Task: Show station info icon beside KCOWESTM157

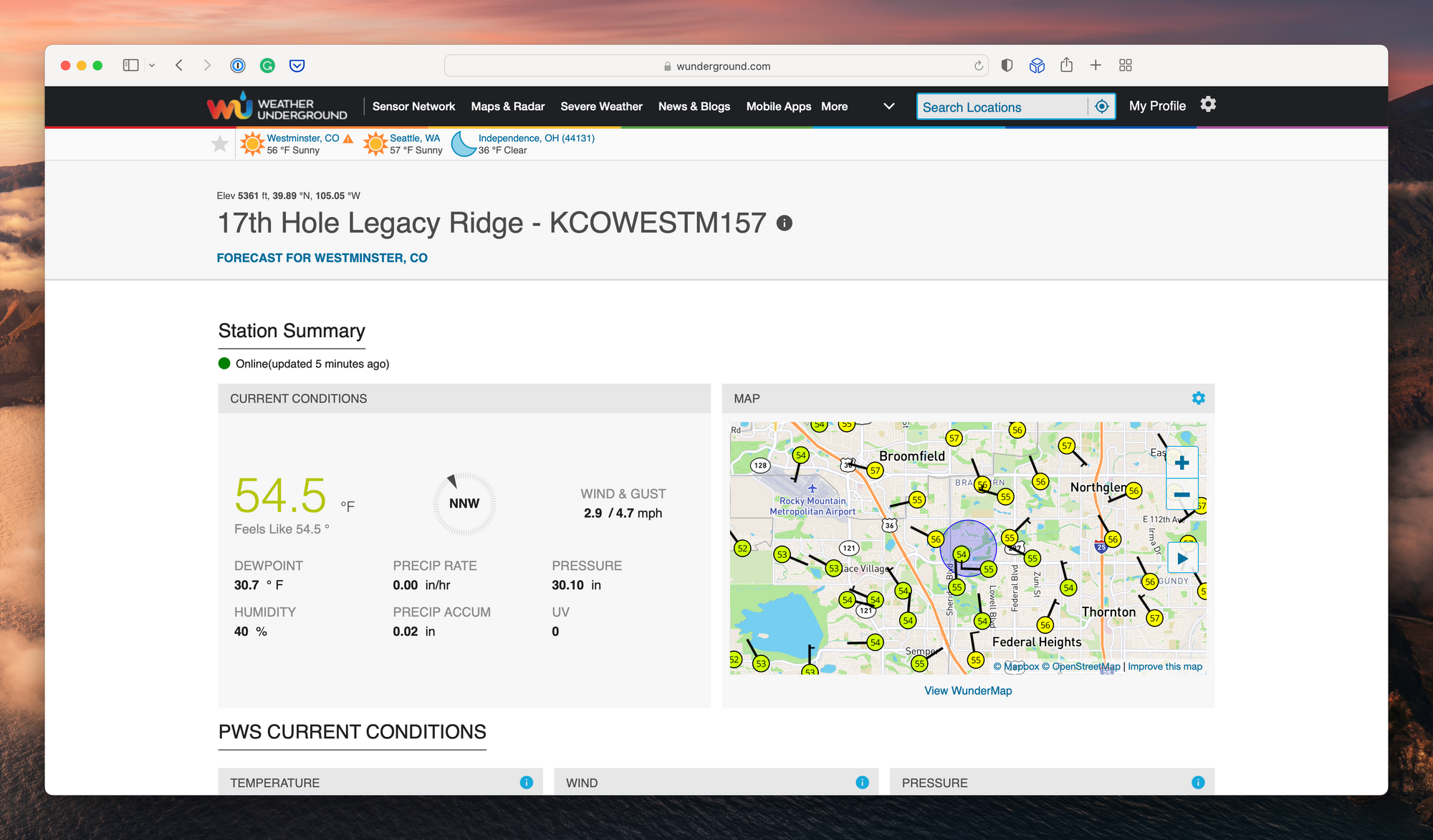Action: (x=785, y=223)
